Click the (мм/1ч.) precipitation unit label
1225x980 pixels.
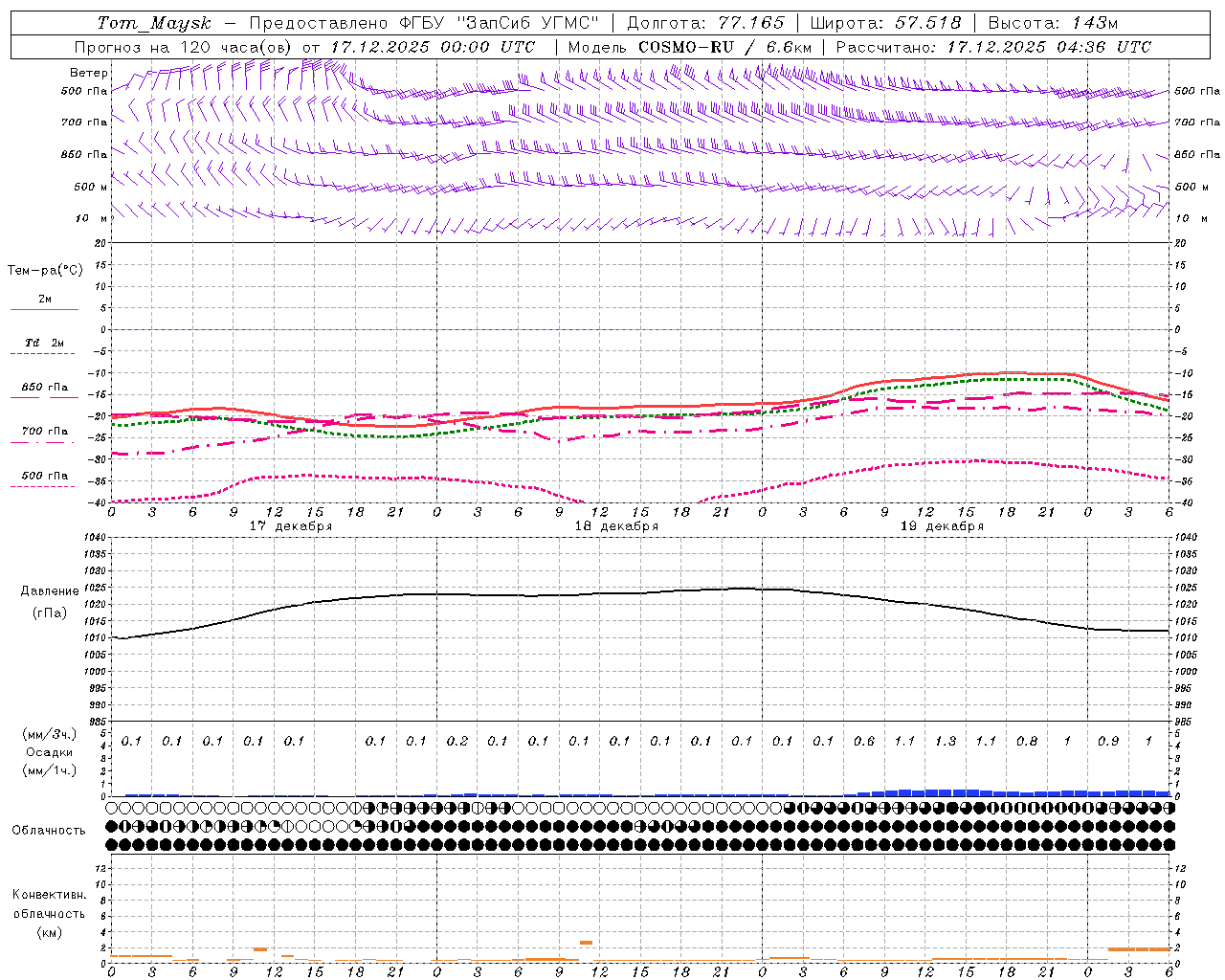click(50, 770)
